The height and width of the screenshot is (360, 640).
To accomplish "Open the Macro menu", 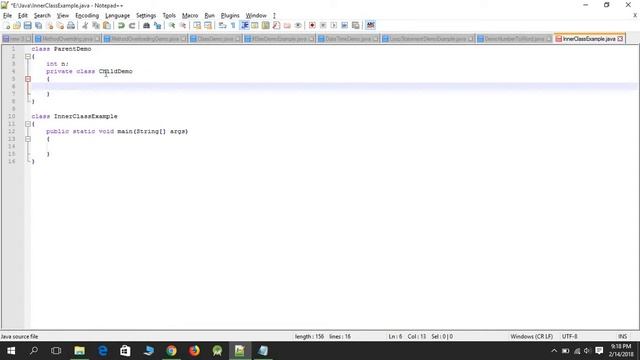I will click(190, 16).
